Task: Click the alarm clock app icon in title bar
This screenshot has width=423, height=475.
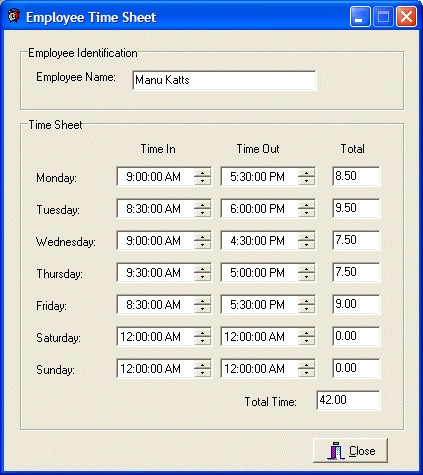Action: pyautogui.click(x=14, y=16)
